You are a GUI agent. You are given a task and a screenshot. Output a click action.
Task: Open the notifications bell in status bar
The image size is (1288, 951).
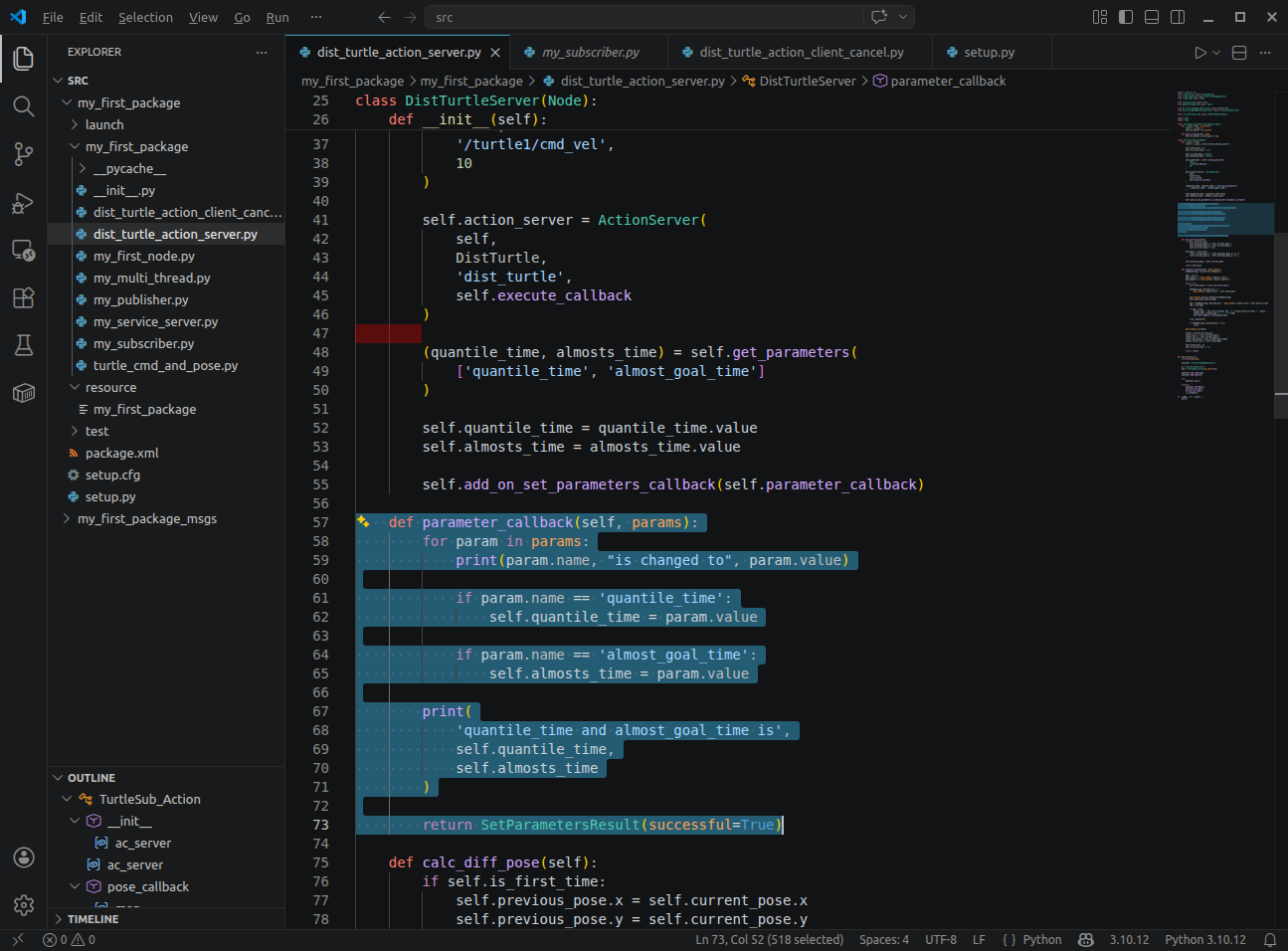point(1270,940)
